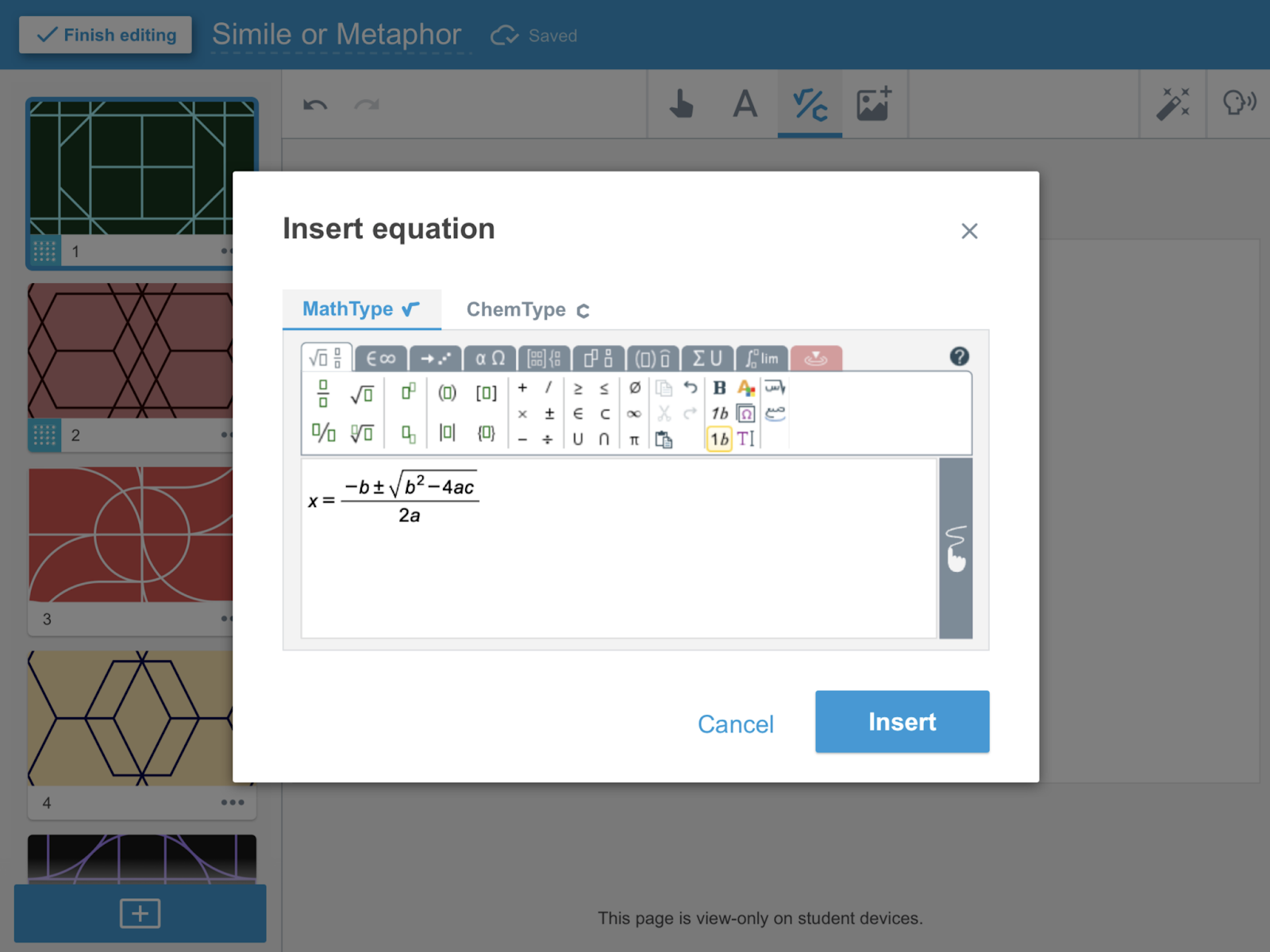Insert the infinity symbol
This screenshot has width=1270, height=952.
tap(633, 413)
